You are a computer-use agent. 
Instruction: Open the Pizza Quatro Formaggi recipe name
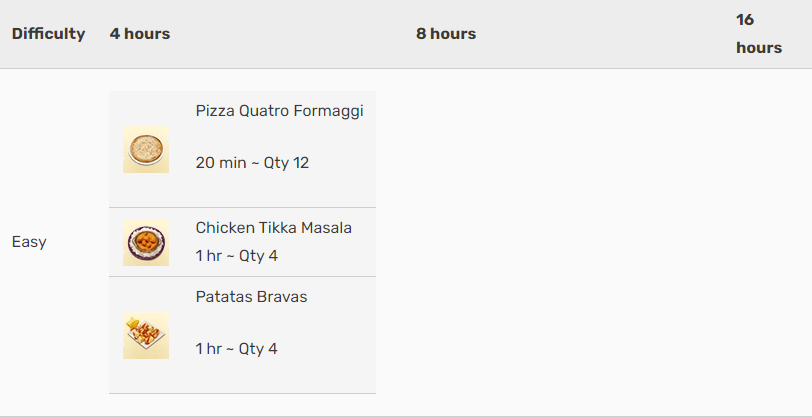click(280, 111)
